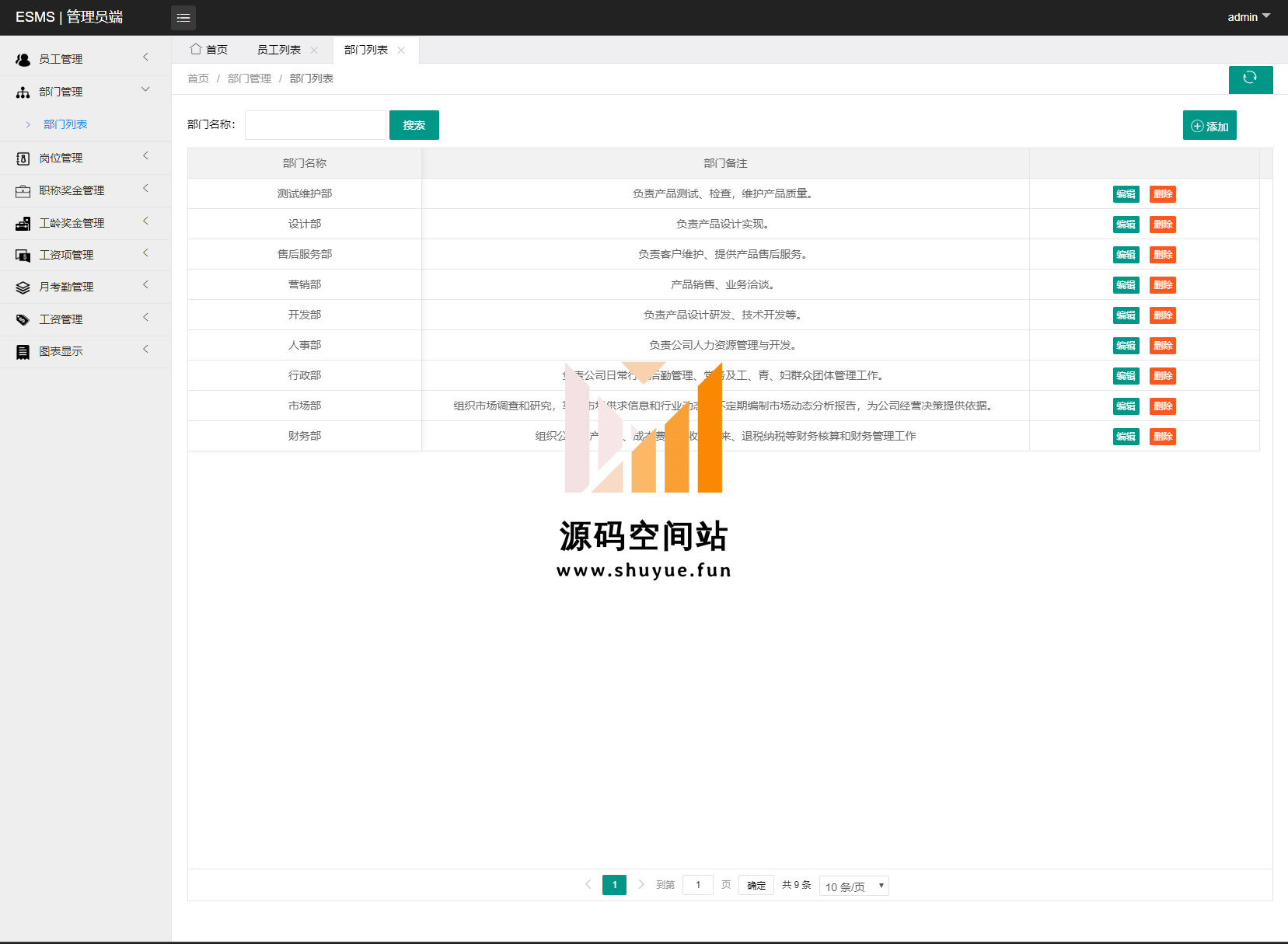Expand the 工资管理 menu chevron

pyautogui.click(x=145, y=318)
